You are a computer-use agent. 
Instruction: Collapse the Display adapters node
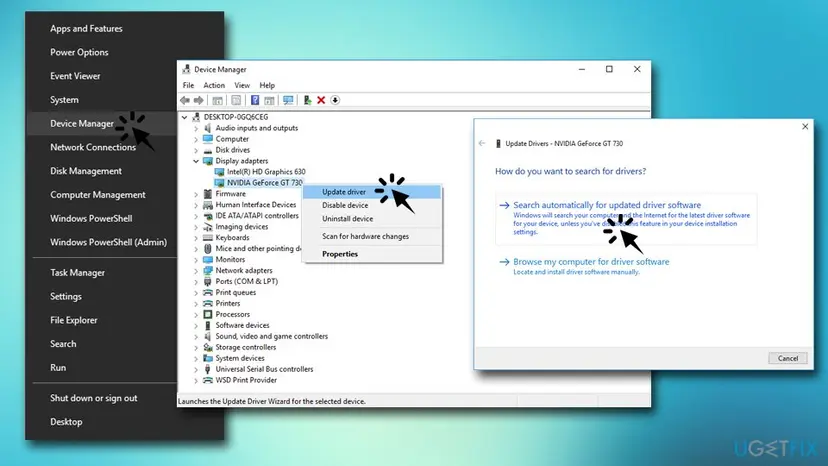point(196,161)
